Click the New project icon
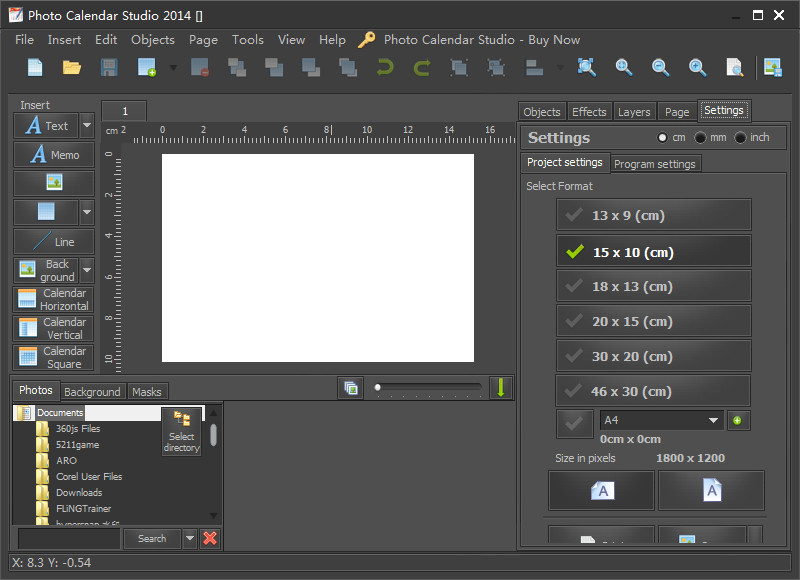 [35, 68]
